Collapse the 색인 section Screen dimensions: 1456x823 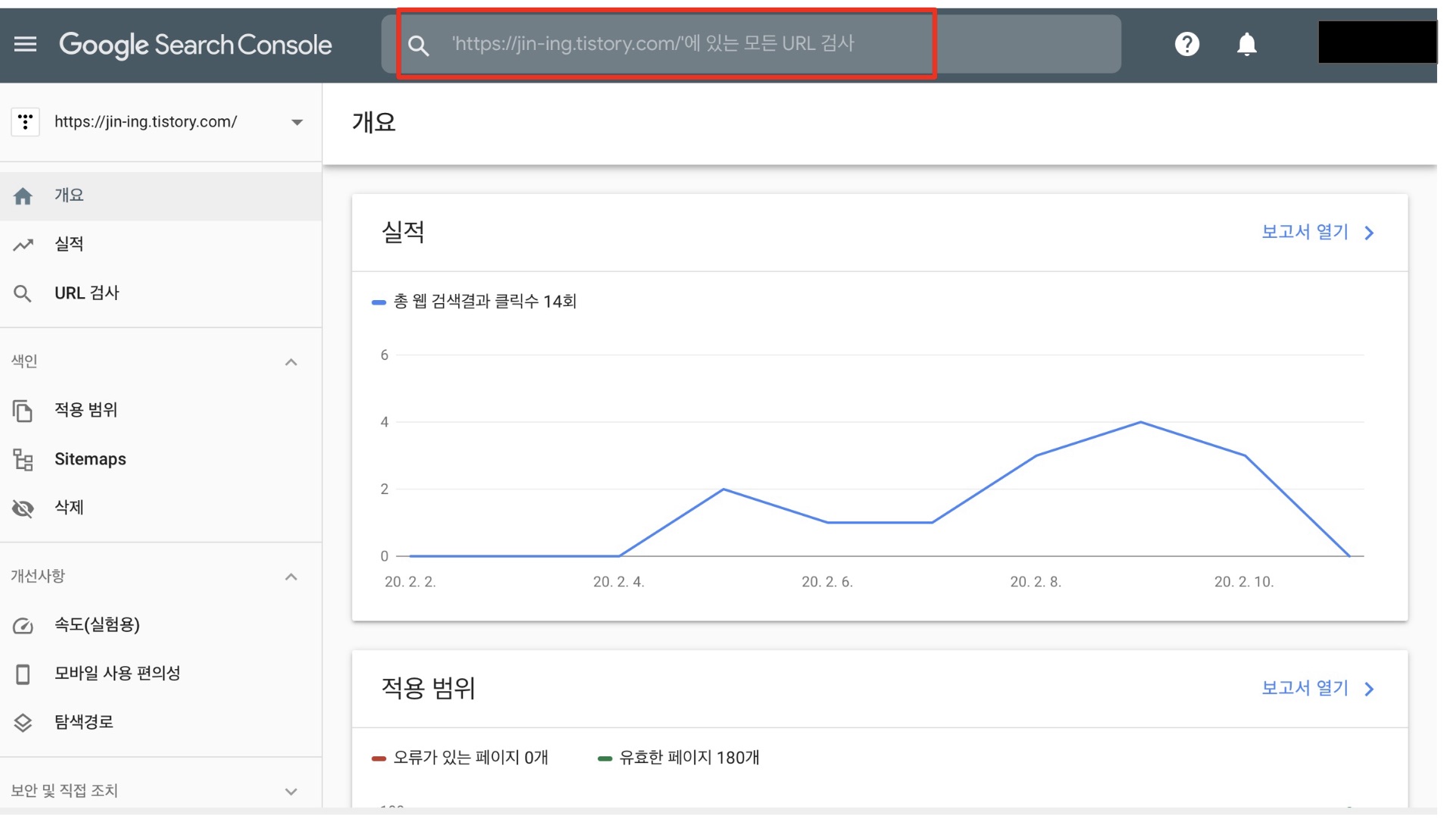tap(291, 362)
